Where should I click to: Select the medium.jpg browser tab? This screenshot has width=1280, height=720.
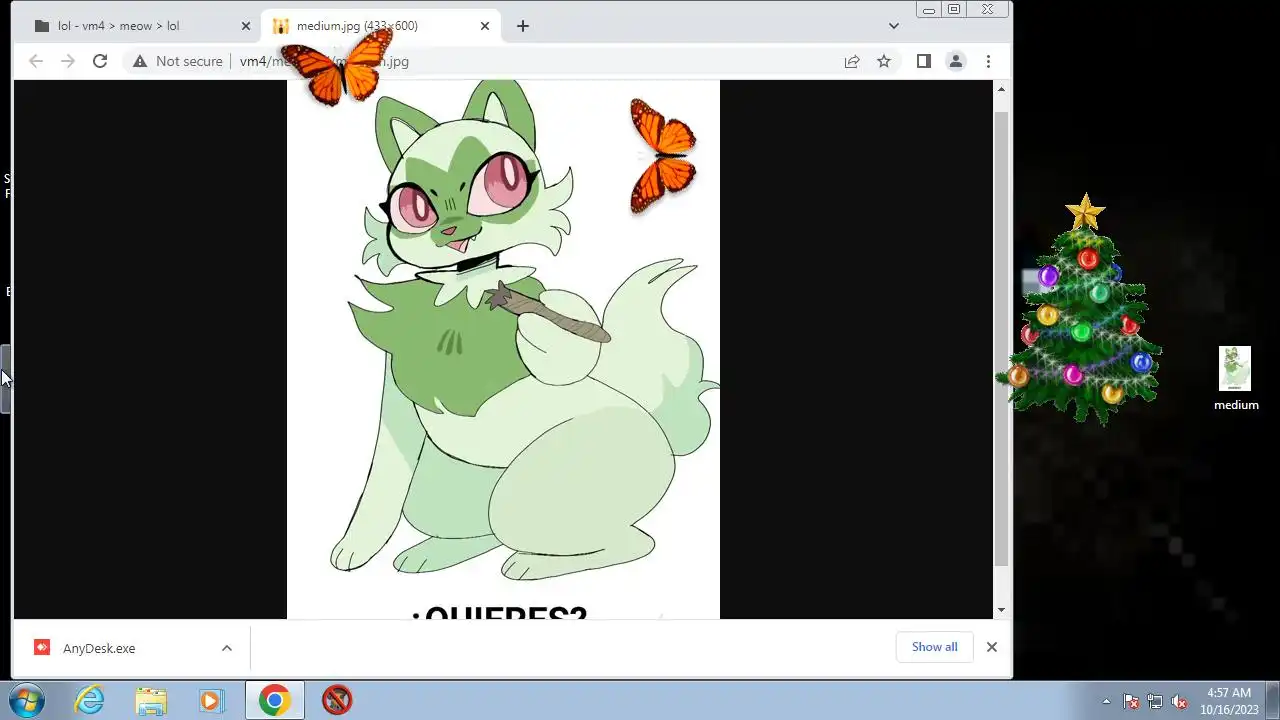(380, 26)
